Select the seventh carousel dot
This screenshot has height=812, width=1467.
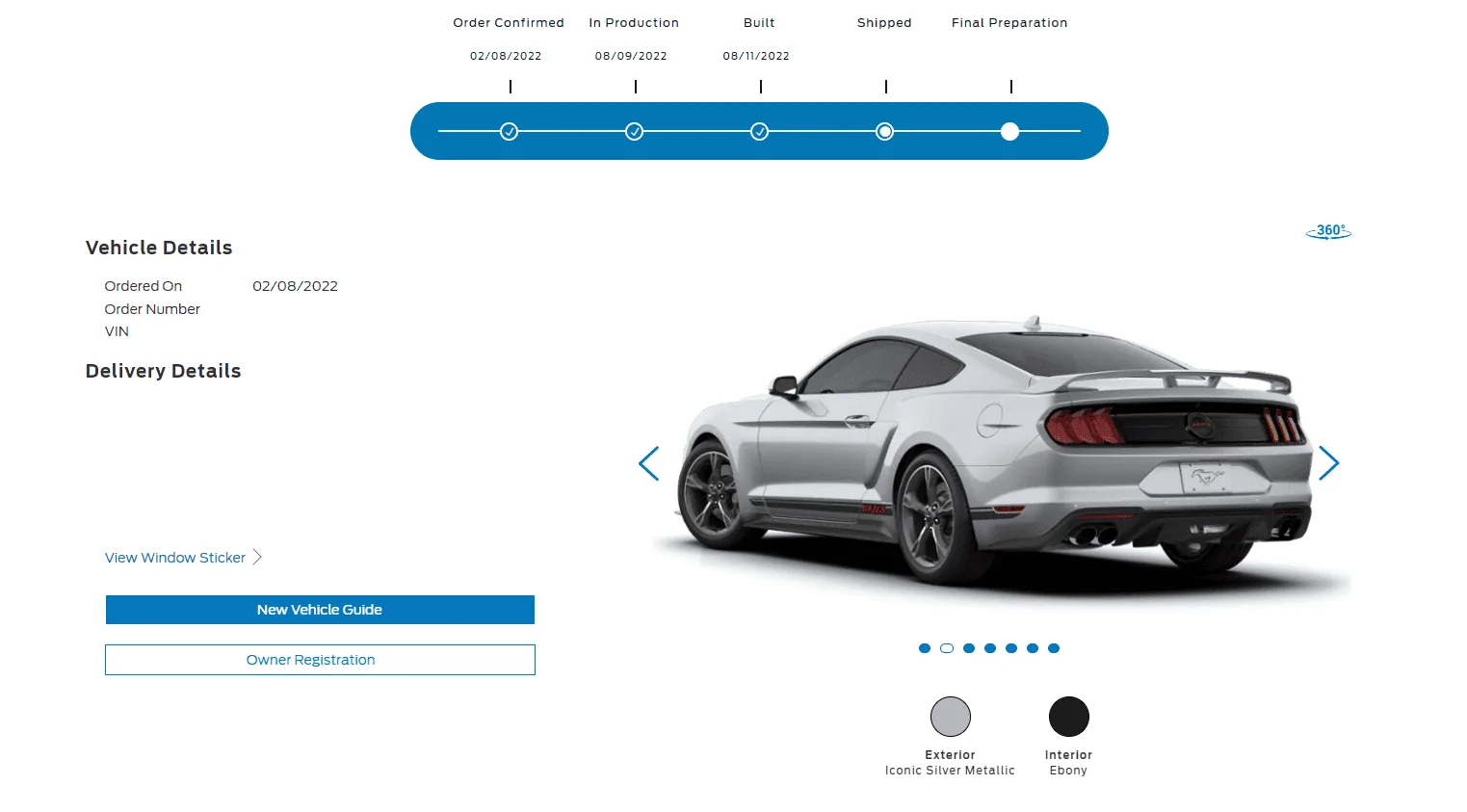tap(1054, 648)
